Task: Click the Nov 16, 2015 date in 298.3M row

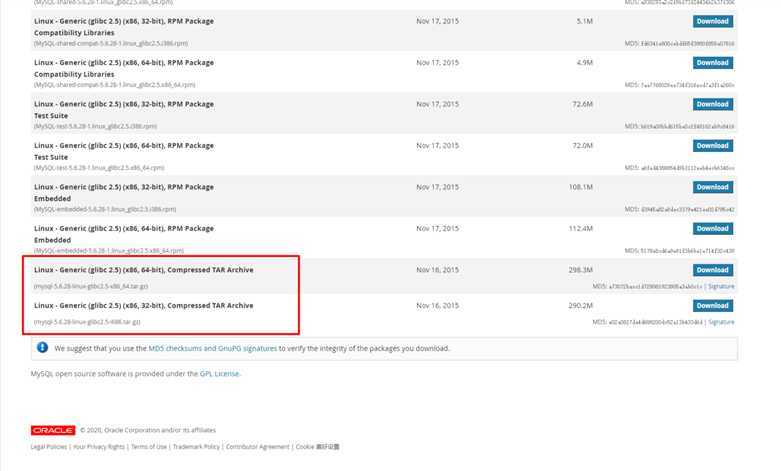Action: coord(437,270)
